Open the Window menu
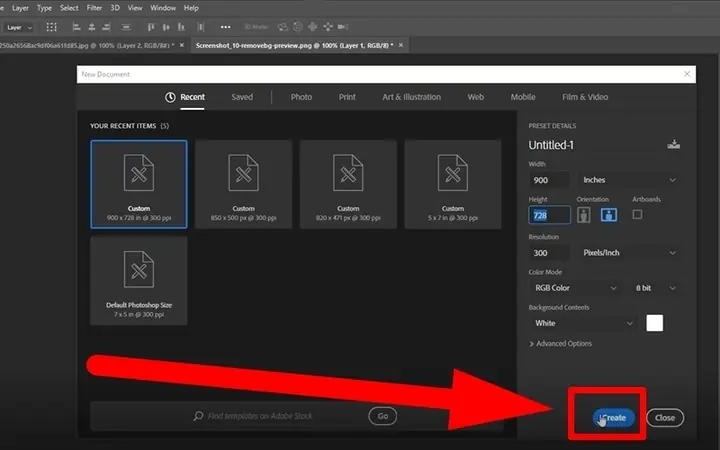The width and height of the screenshot is (720, 450). pyautogui.click(x=163, y=8)
